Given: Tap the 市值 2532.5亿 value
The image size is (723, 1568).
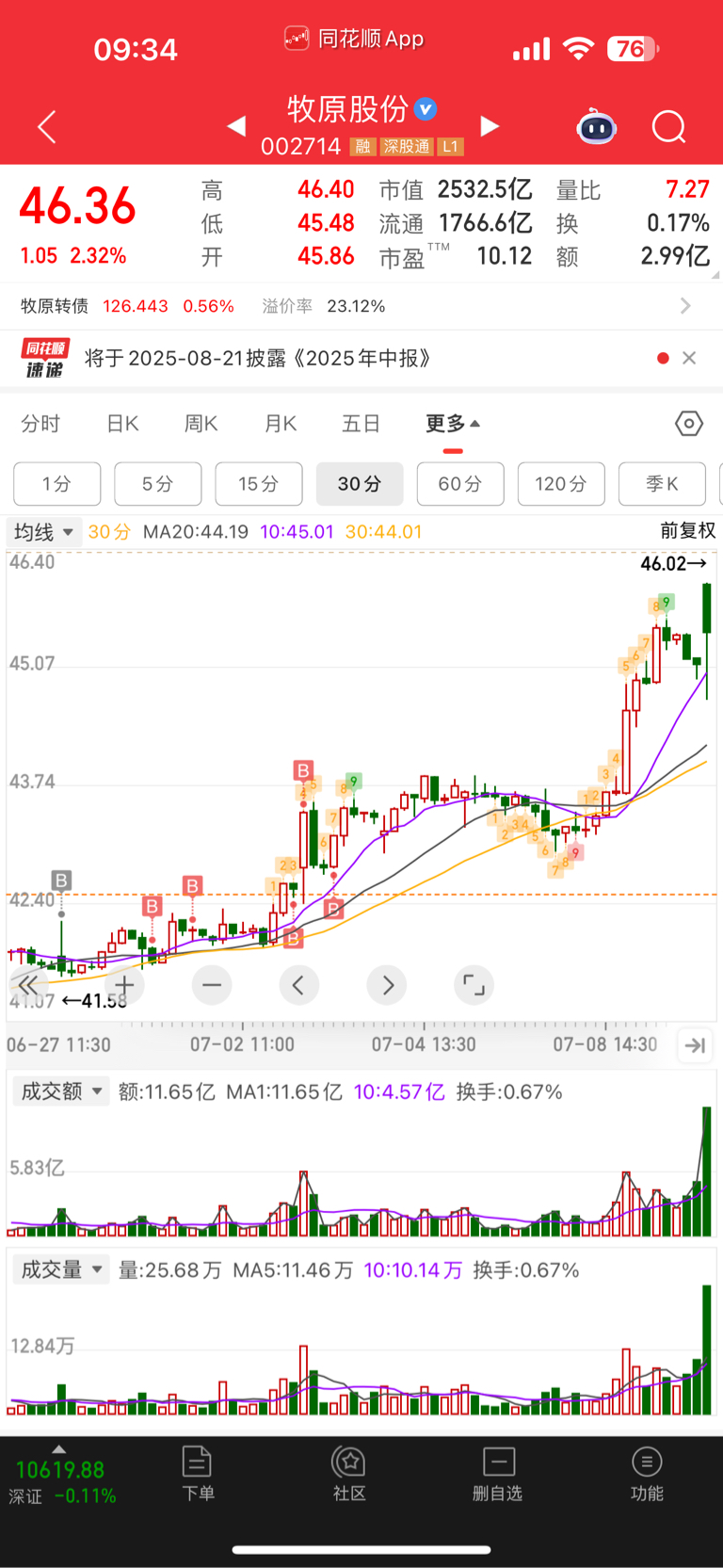Looking at the screenshot, I should point(484,190).
